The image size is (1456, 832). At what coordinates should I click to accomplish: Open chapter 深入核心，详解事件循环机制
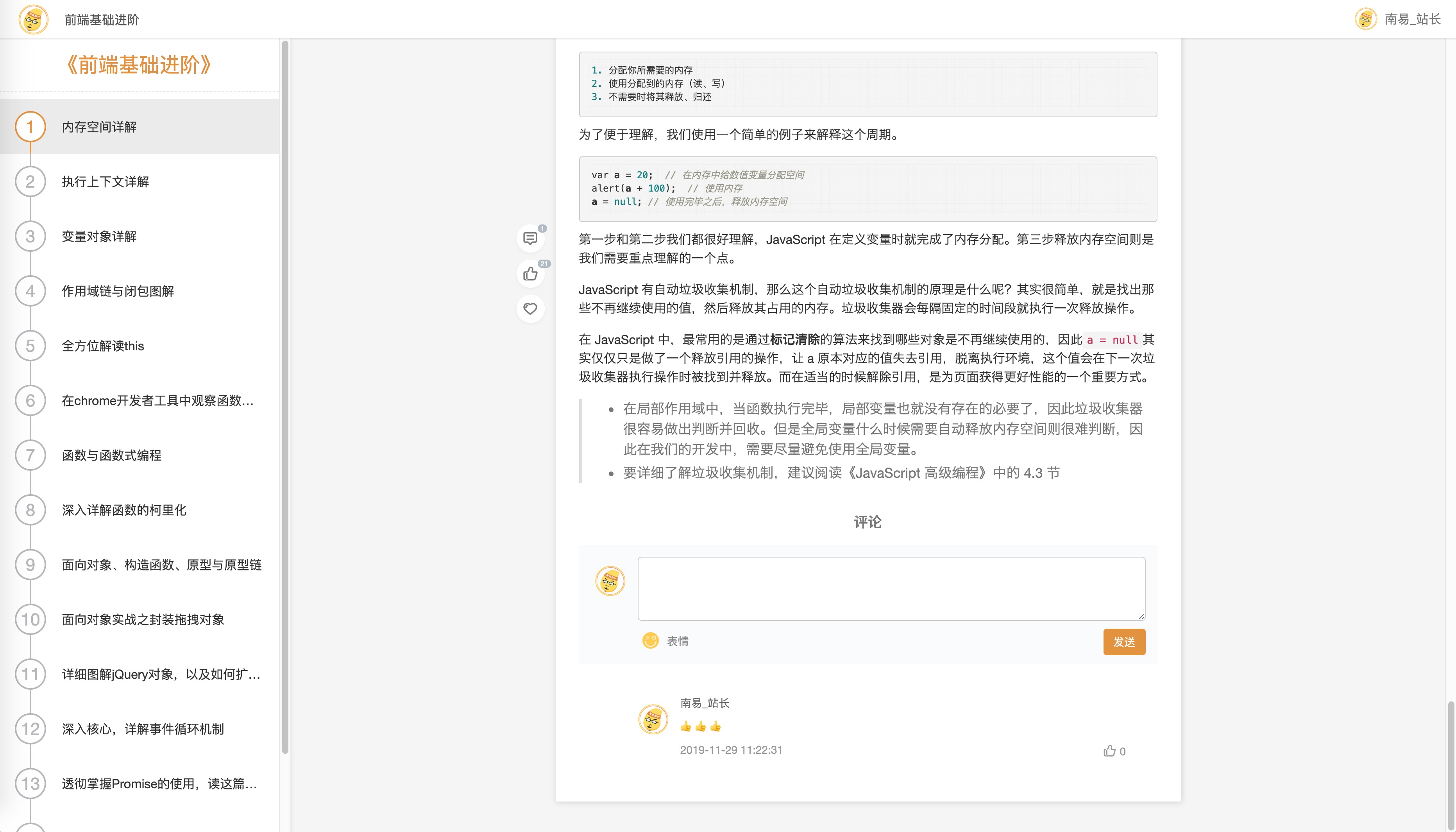[143, 729]
